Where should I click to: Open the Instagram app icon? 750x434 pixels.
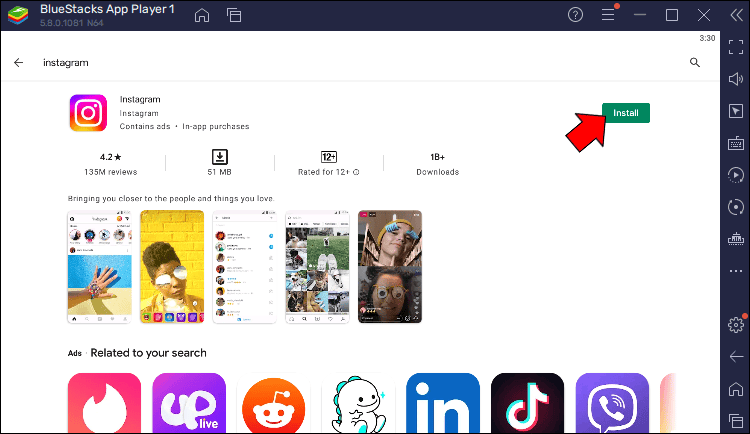pyautogui.click(x=88, y=113)
